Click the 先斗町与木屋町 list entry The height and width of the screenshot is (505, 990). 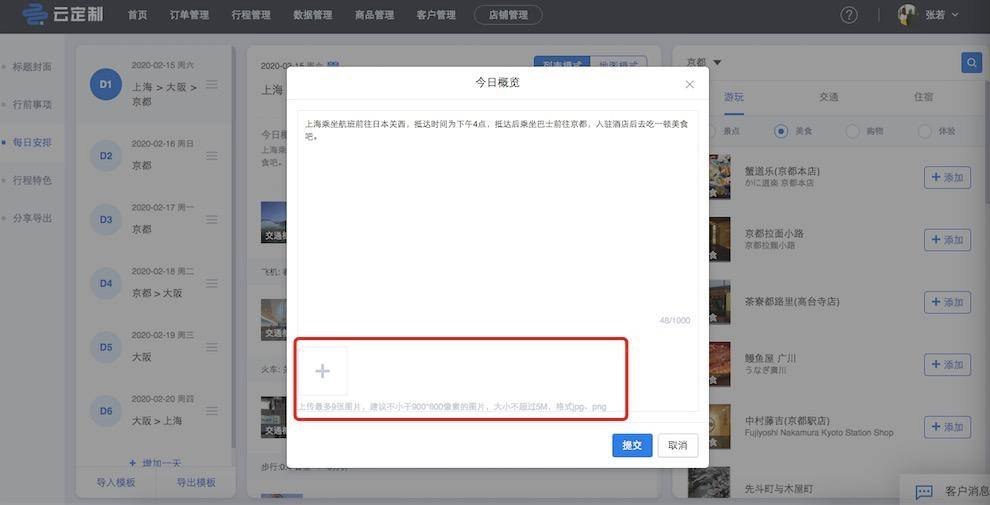pyautogui.click(x=778, y=489)
